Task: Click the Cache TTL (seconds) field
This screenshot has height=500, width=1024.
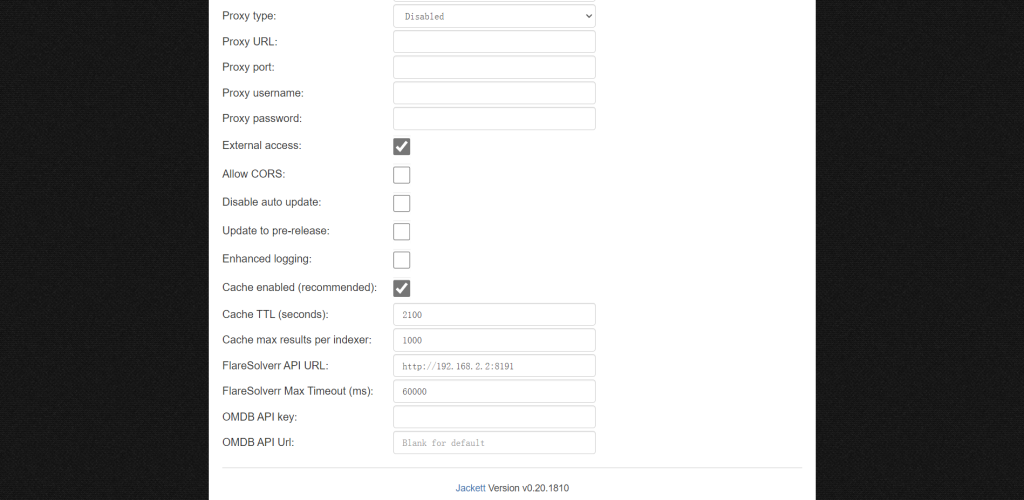Action: click(x=494, y=314)
